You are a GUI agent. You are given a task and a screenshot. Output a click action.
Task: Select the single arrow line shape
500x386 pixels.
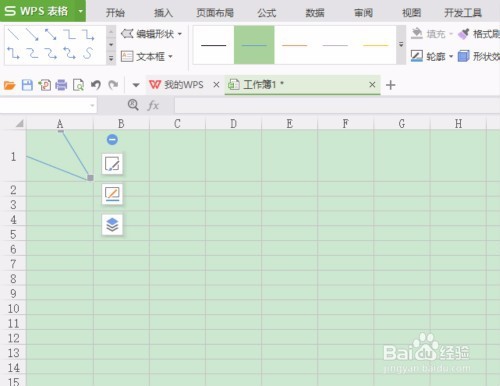(32, 34)
